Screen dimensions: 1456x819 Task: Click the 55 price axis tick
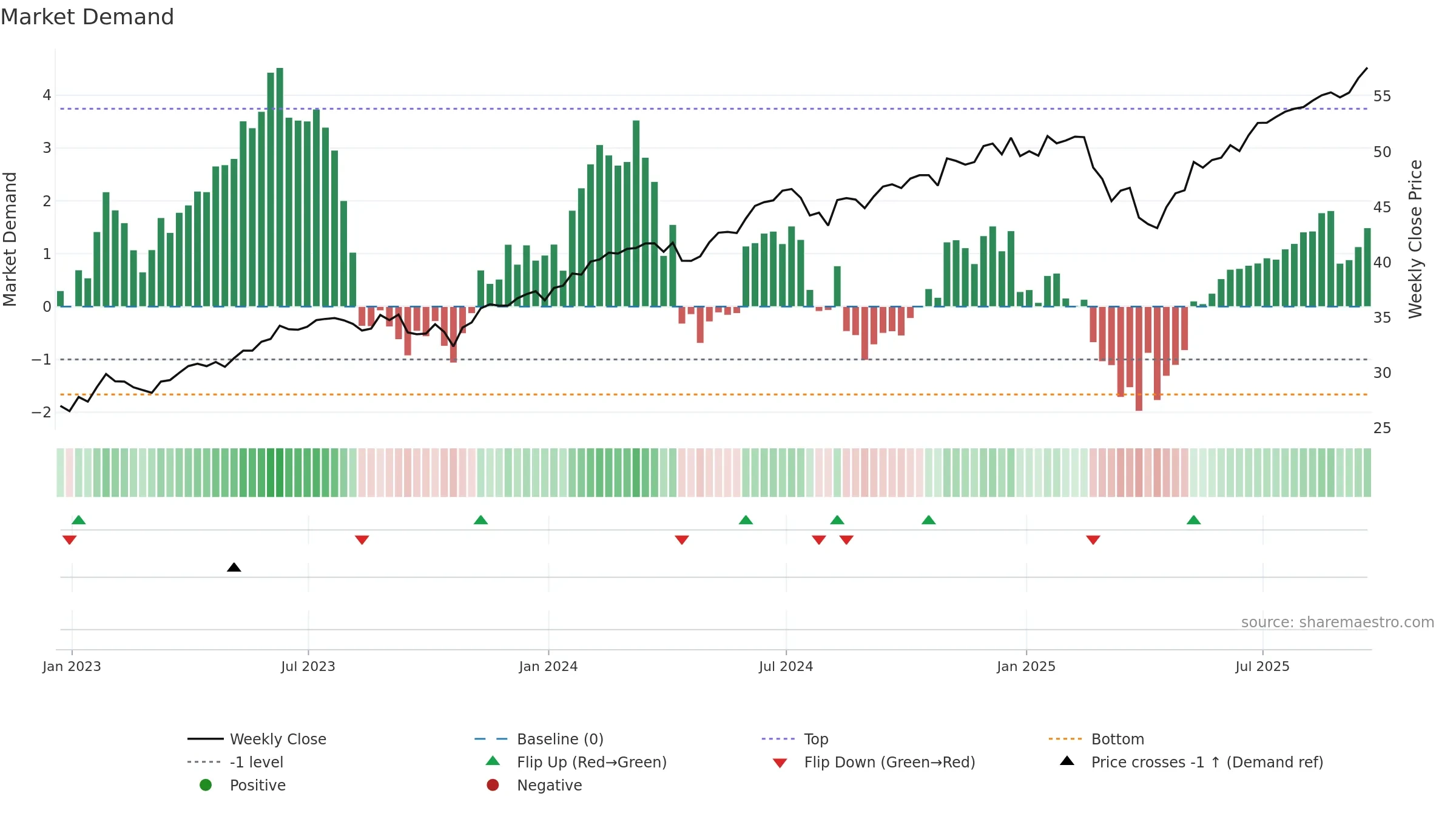coord(1383,96)
